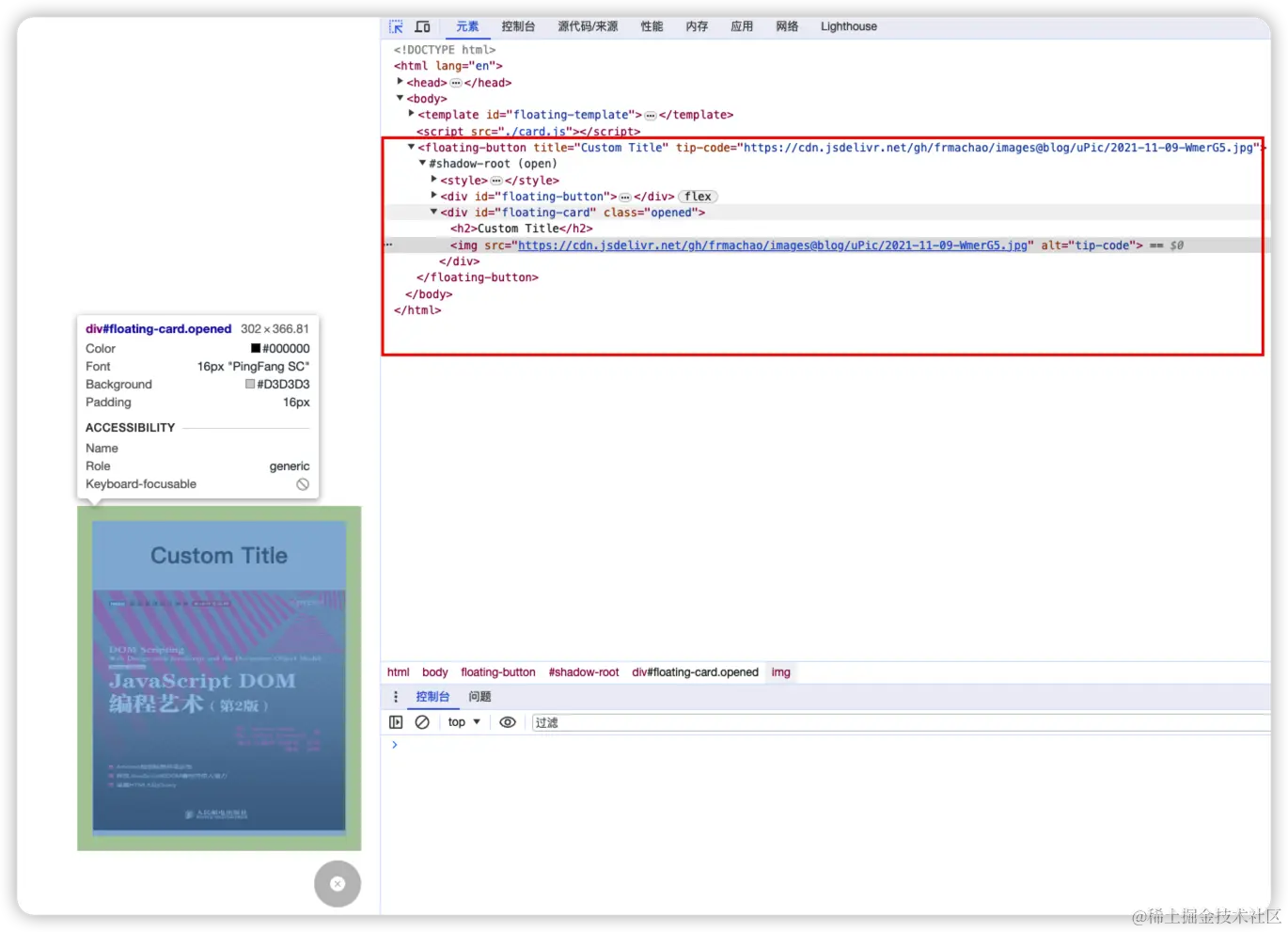Open the top context dropdown
Viewport: 1288px width, 932px height.
[x=464, y=722]
